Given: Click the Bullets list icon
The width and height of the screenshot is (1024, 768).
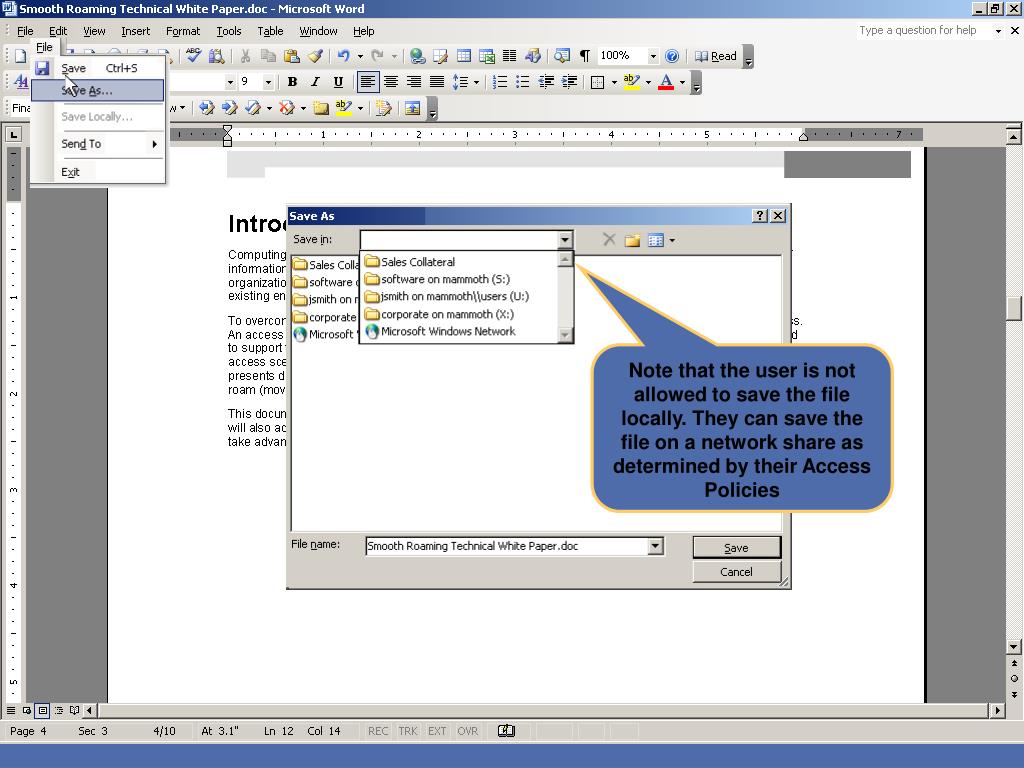Looking at the screenshot, I should pos(522,82).
